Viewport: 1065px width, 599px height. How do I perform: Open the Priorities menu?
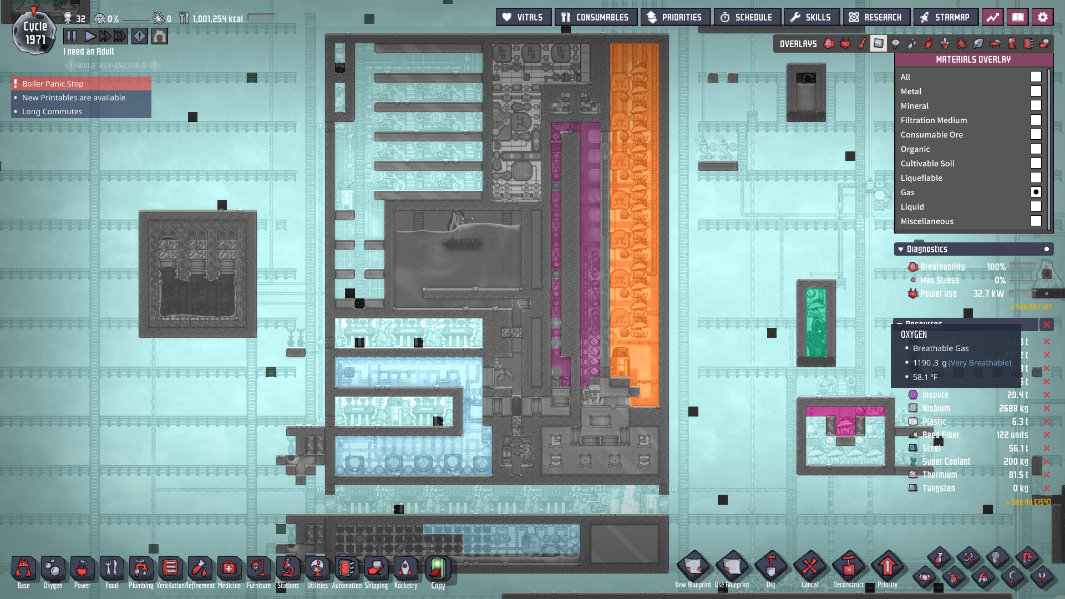point(675,17)
